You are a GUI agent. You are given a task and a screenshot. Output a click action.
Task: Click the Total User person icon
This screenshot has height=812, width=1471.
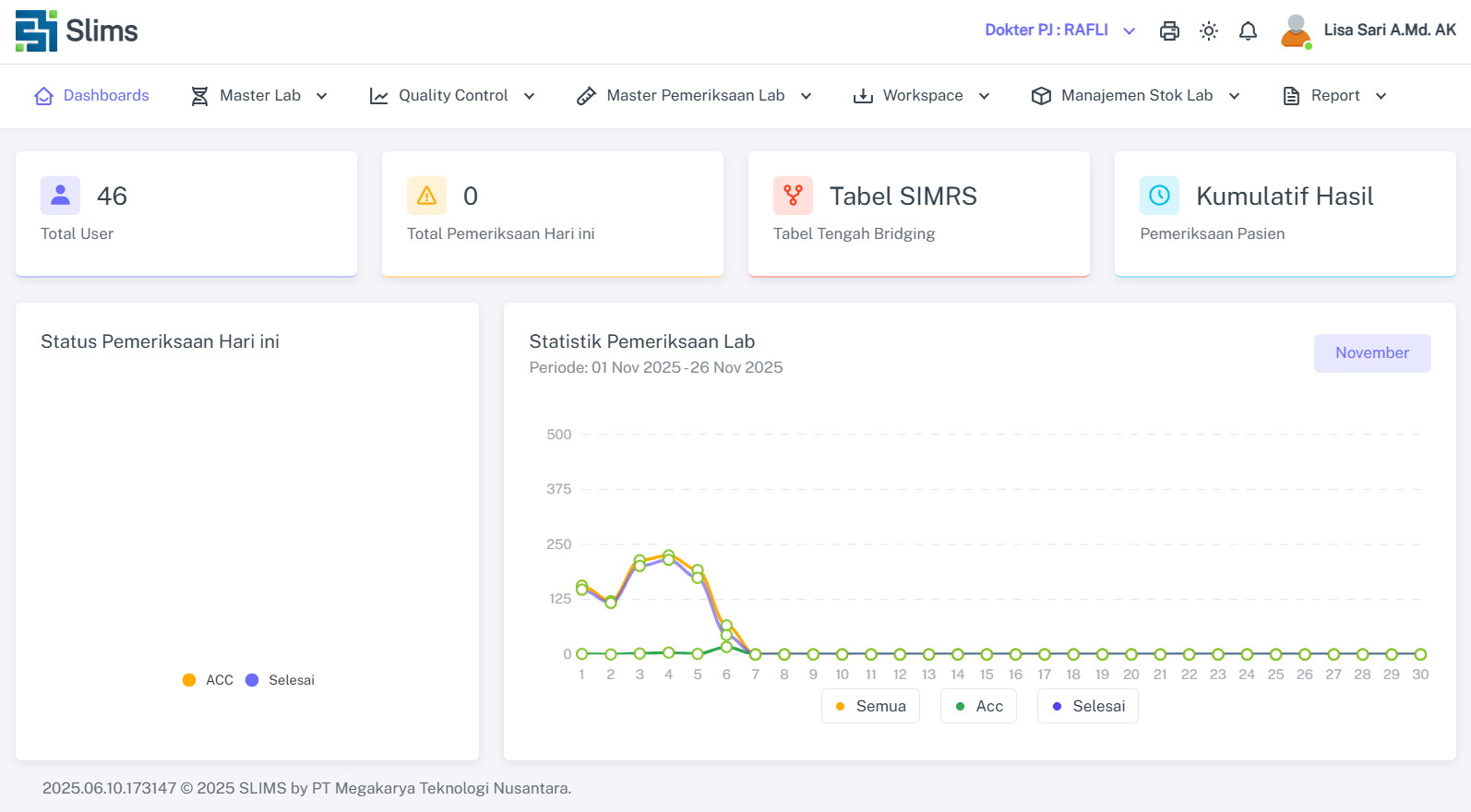60,196
